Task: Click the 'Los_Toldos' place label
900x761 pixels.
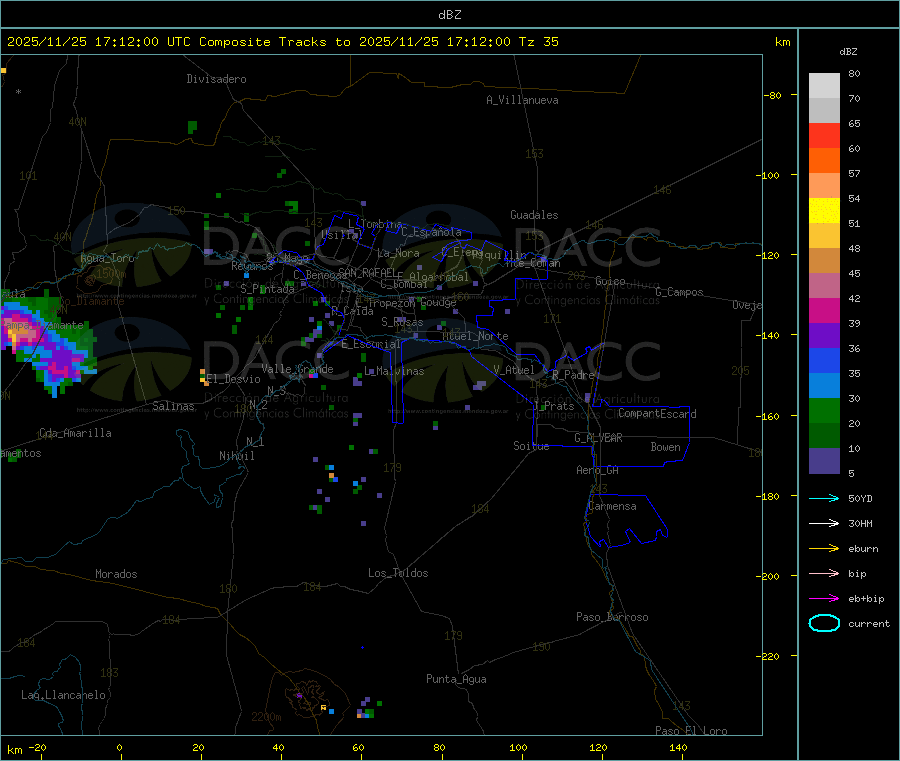Action: pyautogui.click(x=398, y=573)
